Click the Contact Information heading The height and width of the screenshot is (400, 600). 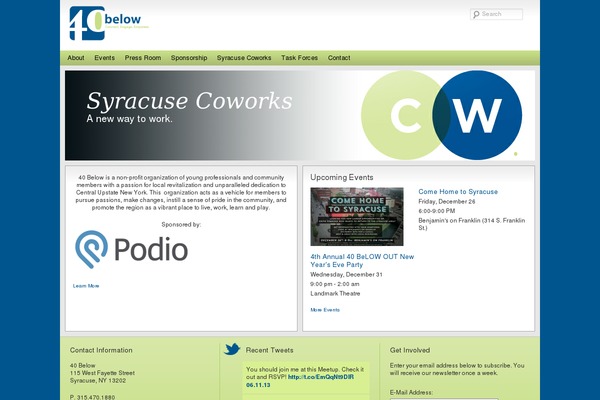(101, 350)
